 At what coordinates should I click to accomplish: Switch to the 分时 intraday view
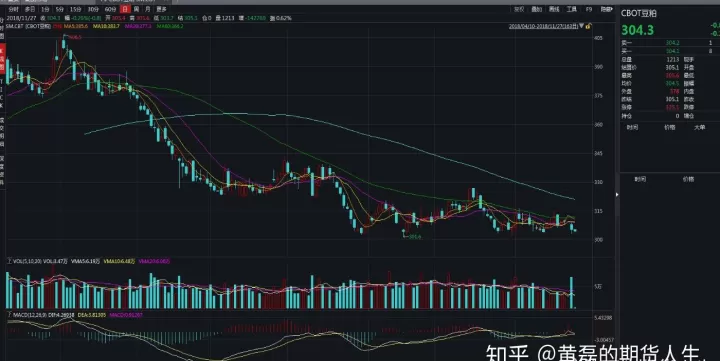click(13, 9)
